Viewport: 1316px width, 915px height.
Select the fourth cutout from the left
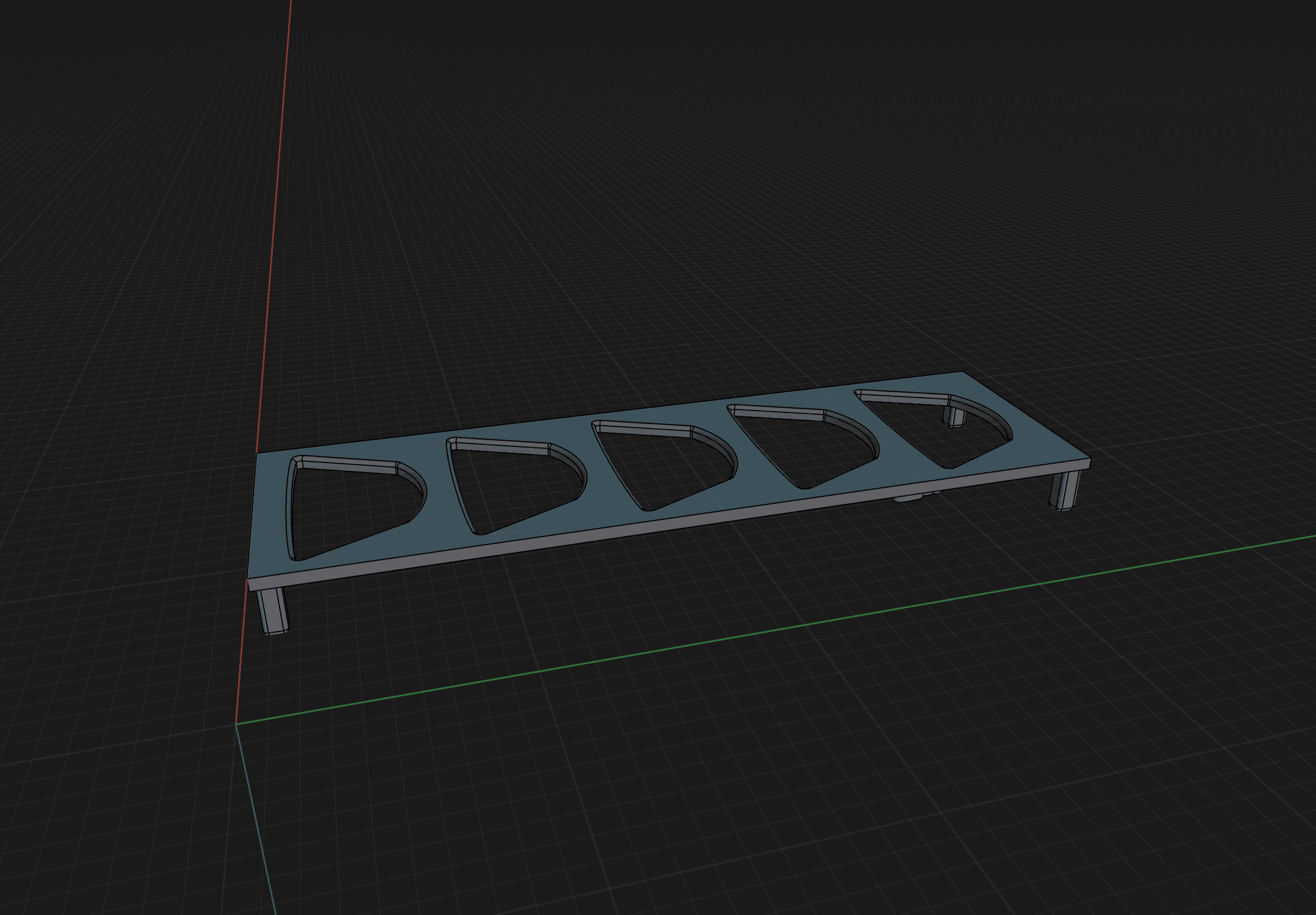point(802,447)
